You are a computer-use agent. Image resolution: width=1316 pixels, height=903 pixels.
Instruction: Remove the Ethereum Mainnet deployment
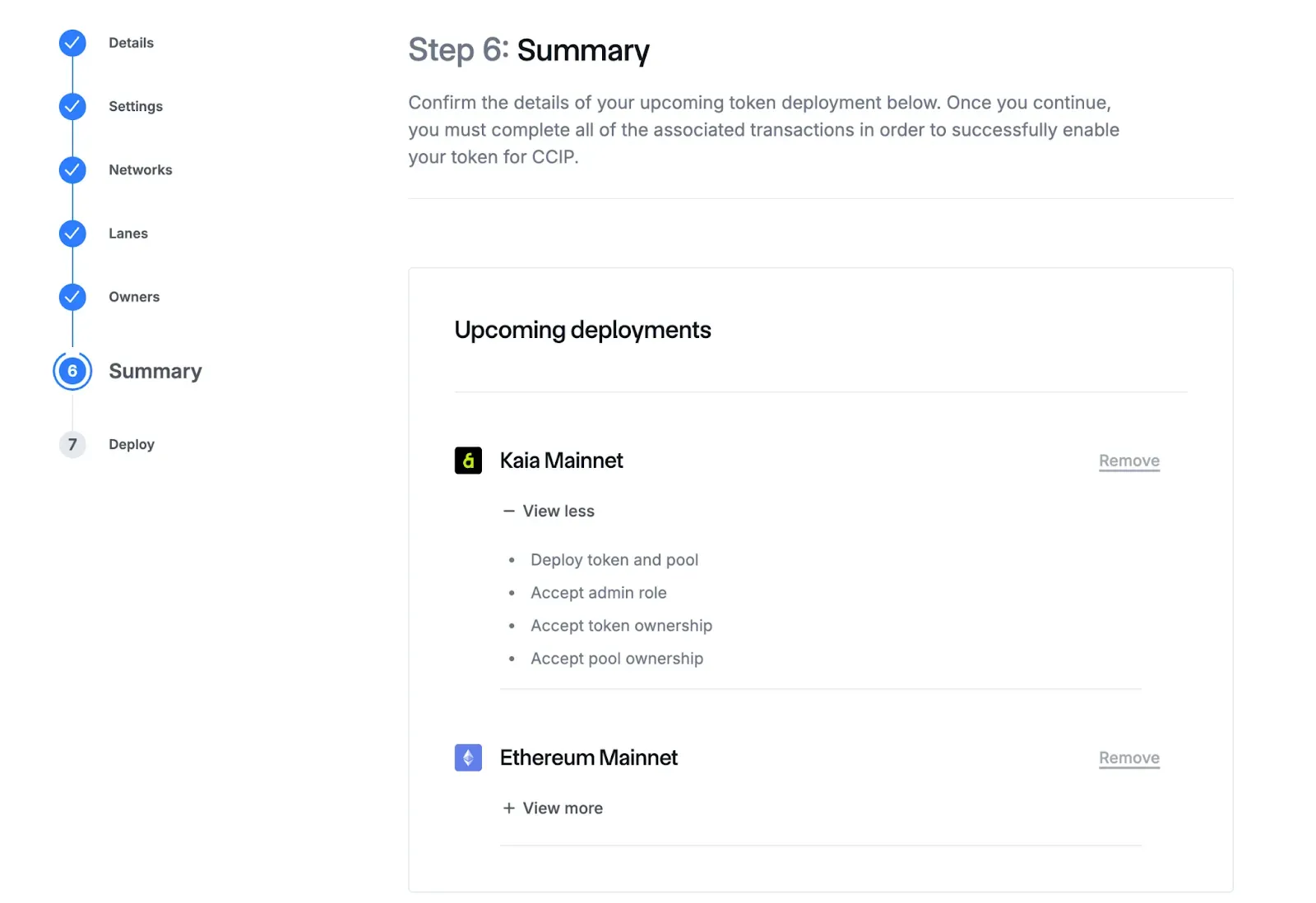[1128, 757]
